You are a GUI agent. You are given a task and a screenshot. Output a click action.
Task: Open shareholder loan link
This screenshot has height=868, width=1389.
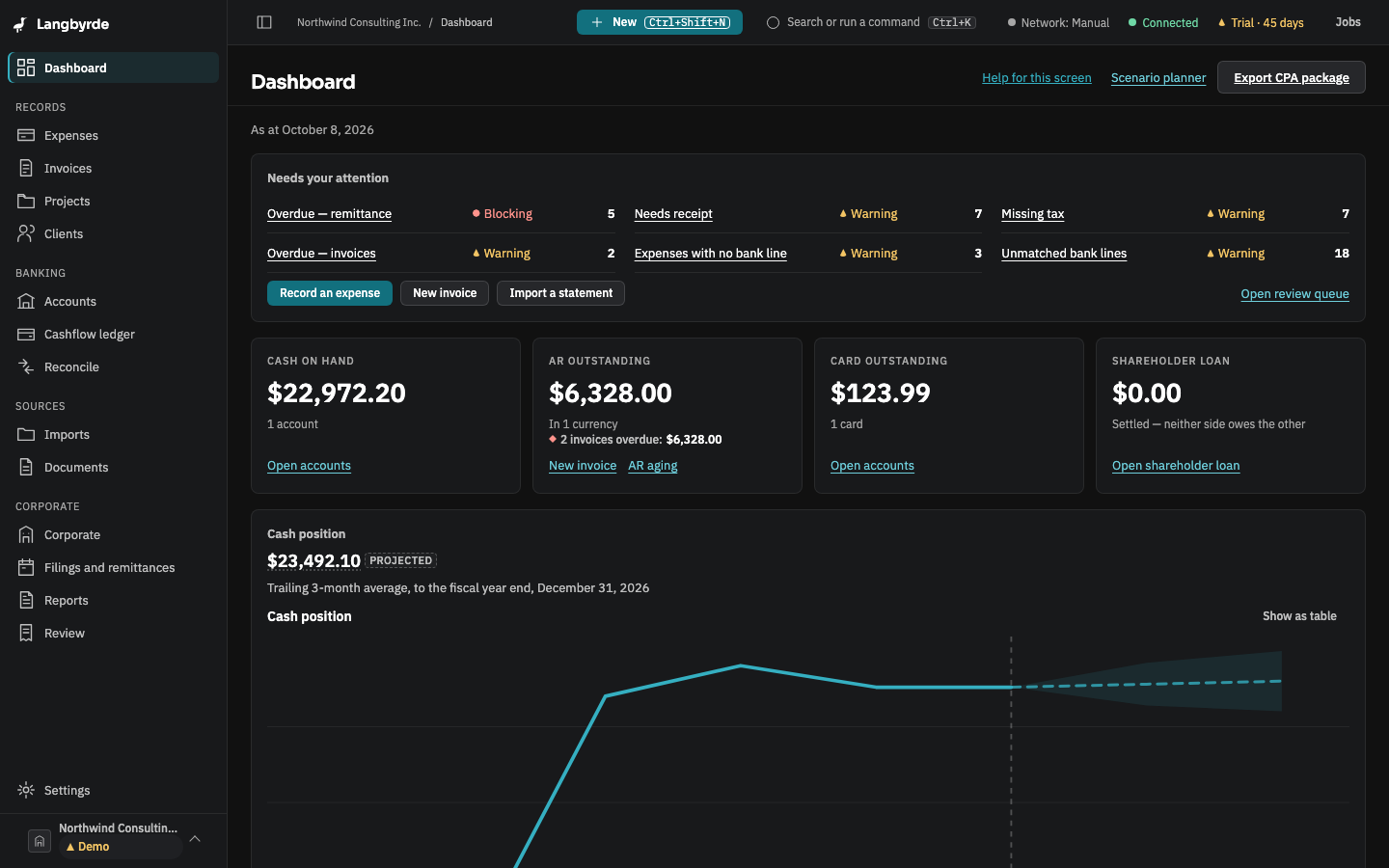(1176, 466)
